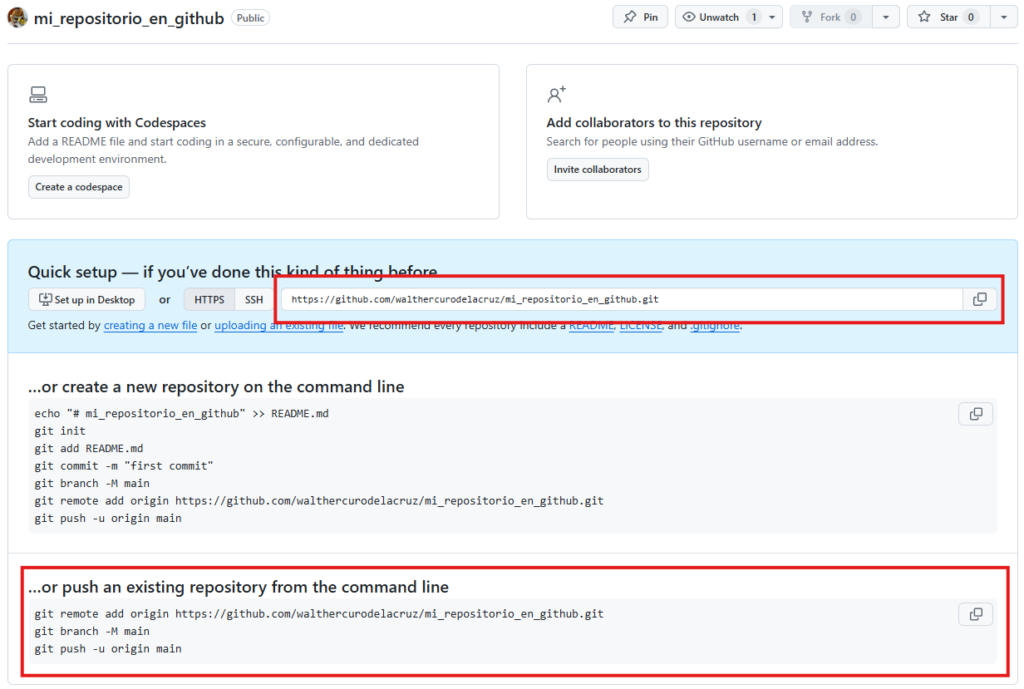
Task: Click the 'git init' command line
Action: (60, 431)
